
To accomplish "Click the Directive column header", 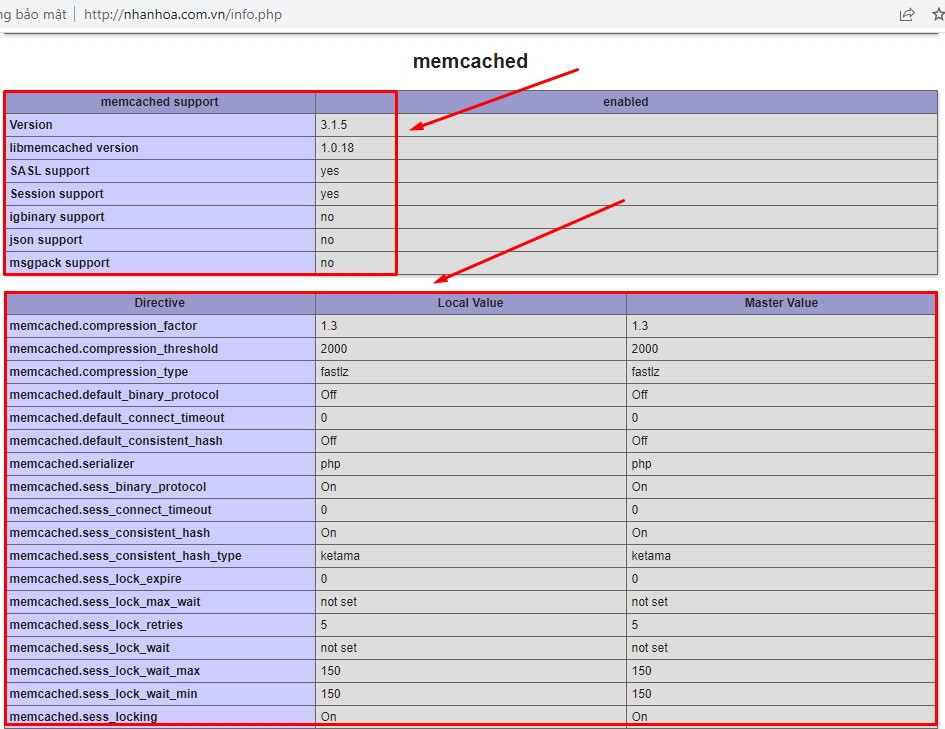I will pos(160,302).
